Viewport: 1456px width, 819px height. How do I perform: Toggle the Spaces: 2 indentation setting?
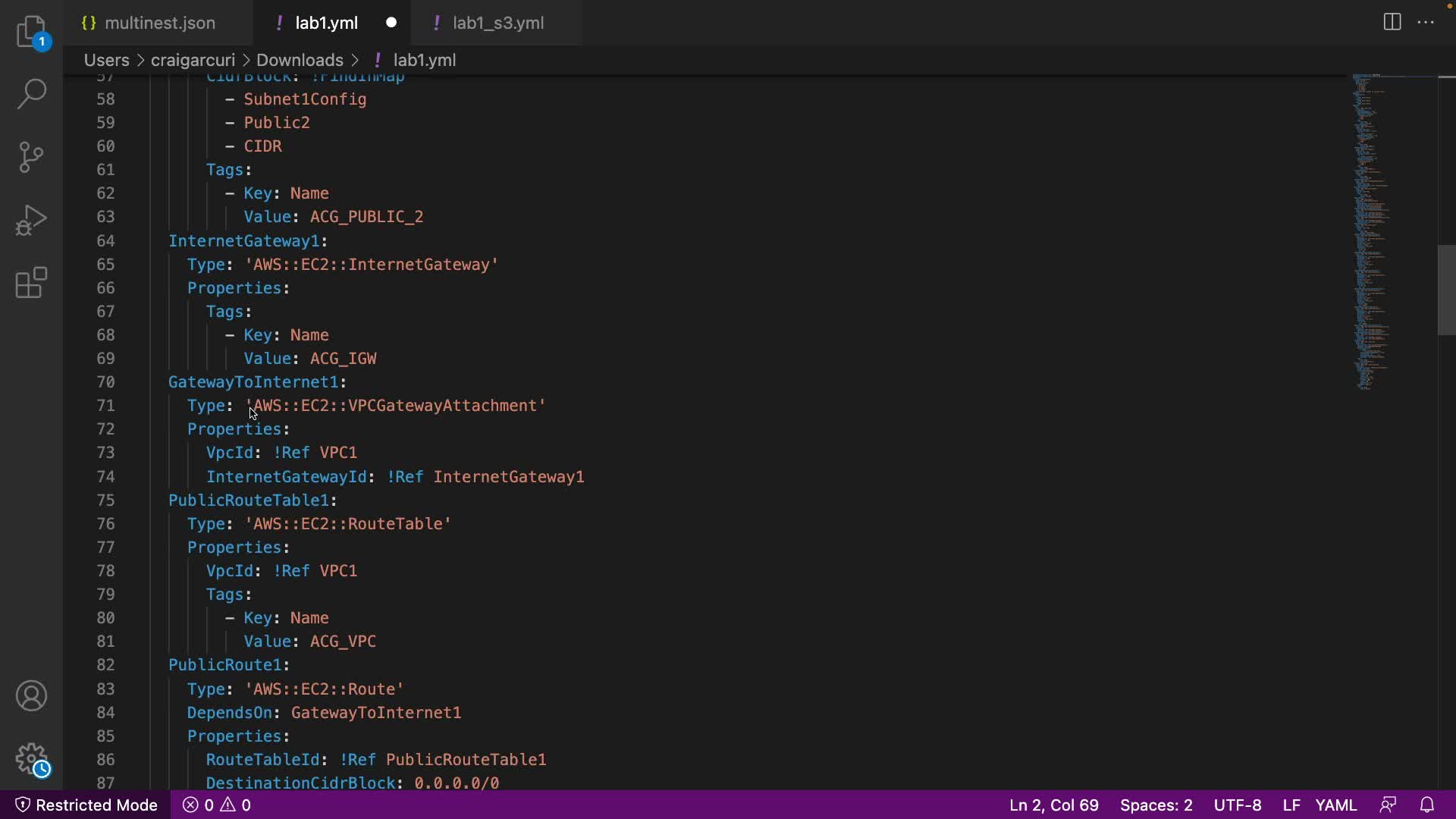1156,805
